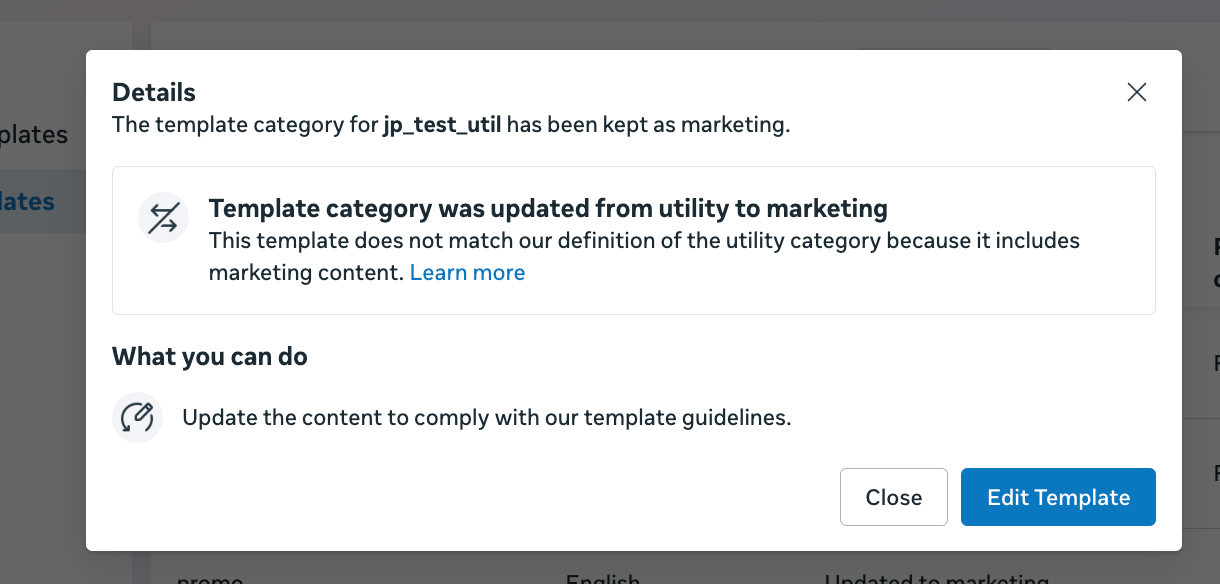Viewport: 1220px width, 584px height.
Task: Click the pencil refresh icon beside Update the content
Action: [137, 417]
